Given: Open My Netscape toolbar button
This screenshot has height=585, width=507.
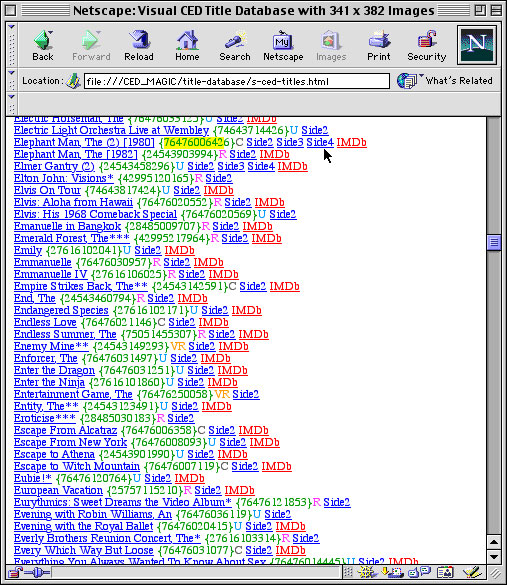Looking at the screenshot, I should 283,46.
